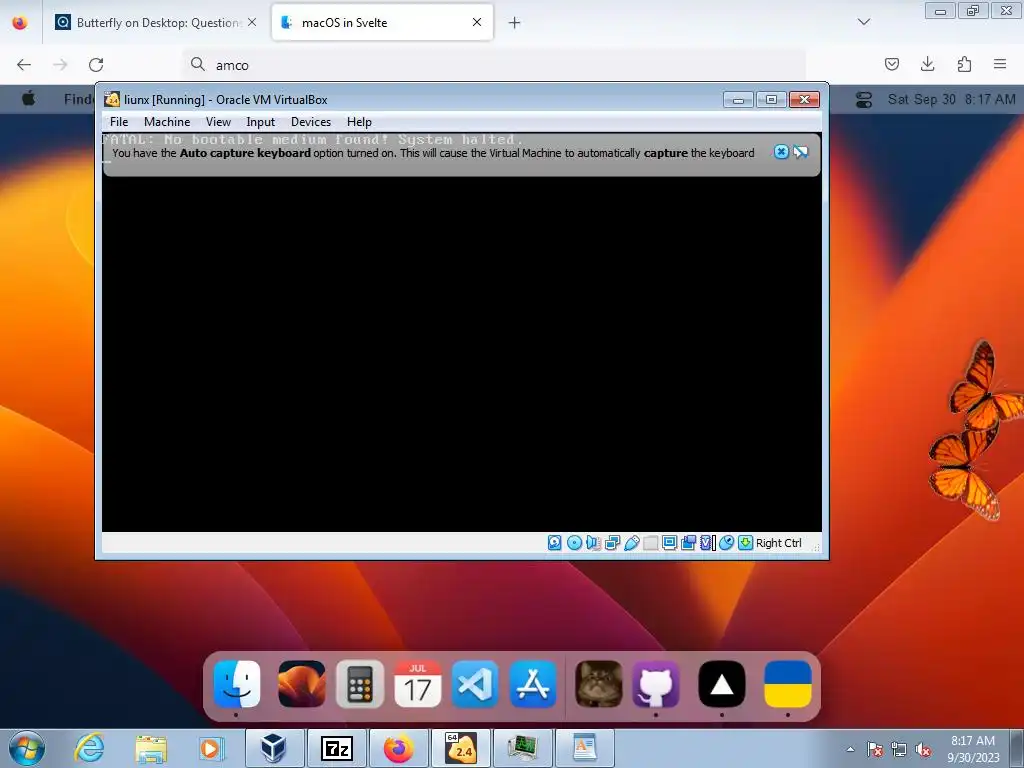Screen dimensions: 1024x768
Task: Open the Wallpapers app in dock
Action: click(302, 684)
